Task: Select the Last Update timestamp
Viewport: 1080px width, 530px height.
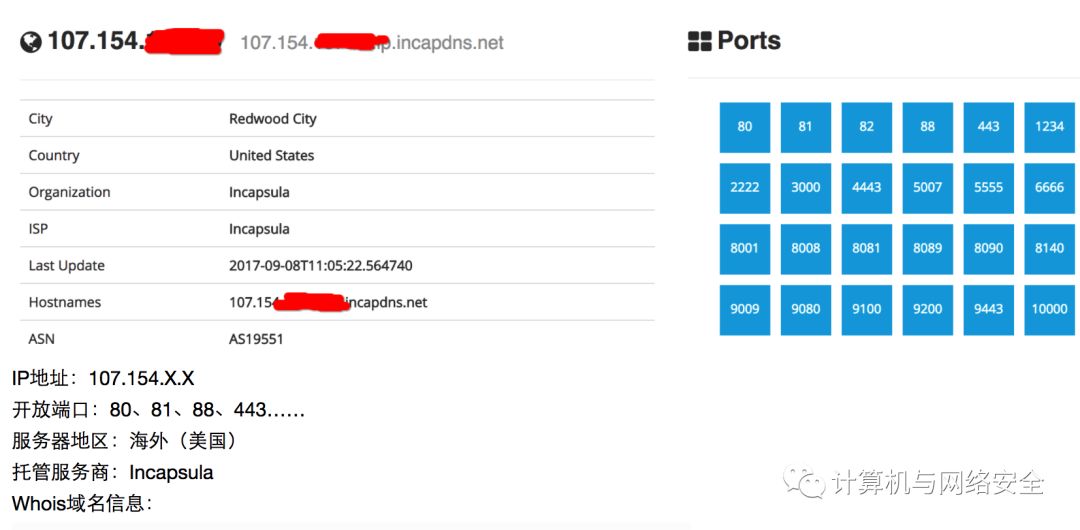Action: (320, 266)
